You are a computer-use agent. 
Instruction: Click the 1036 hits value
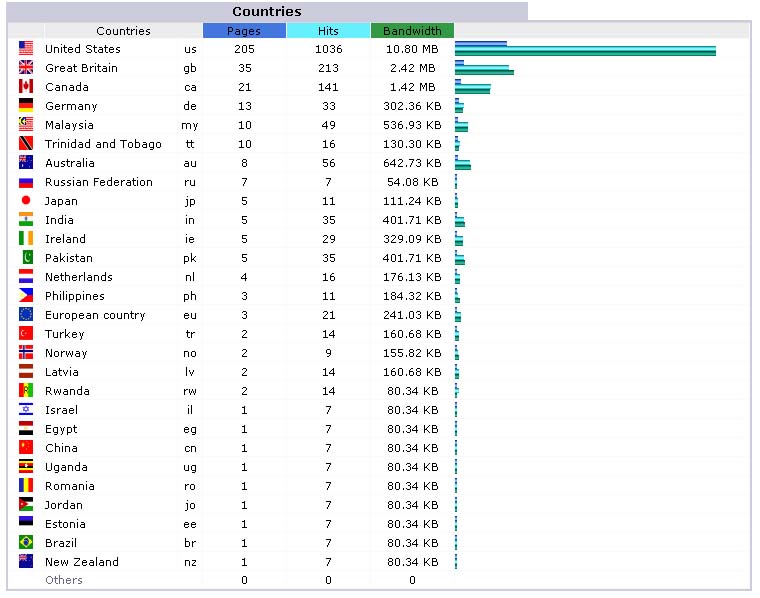pos(328,49)
